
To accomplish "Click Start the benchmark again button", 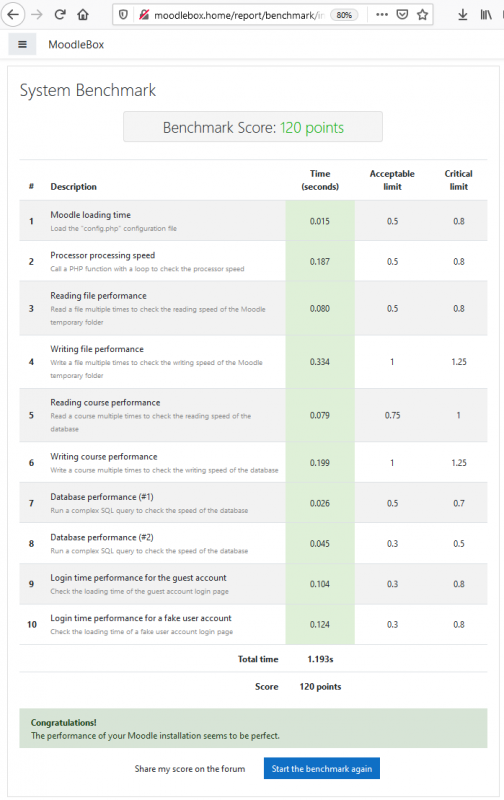I will 322,768.
